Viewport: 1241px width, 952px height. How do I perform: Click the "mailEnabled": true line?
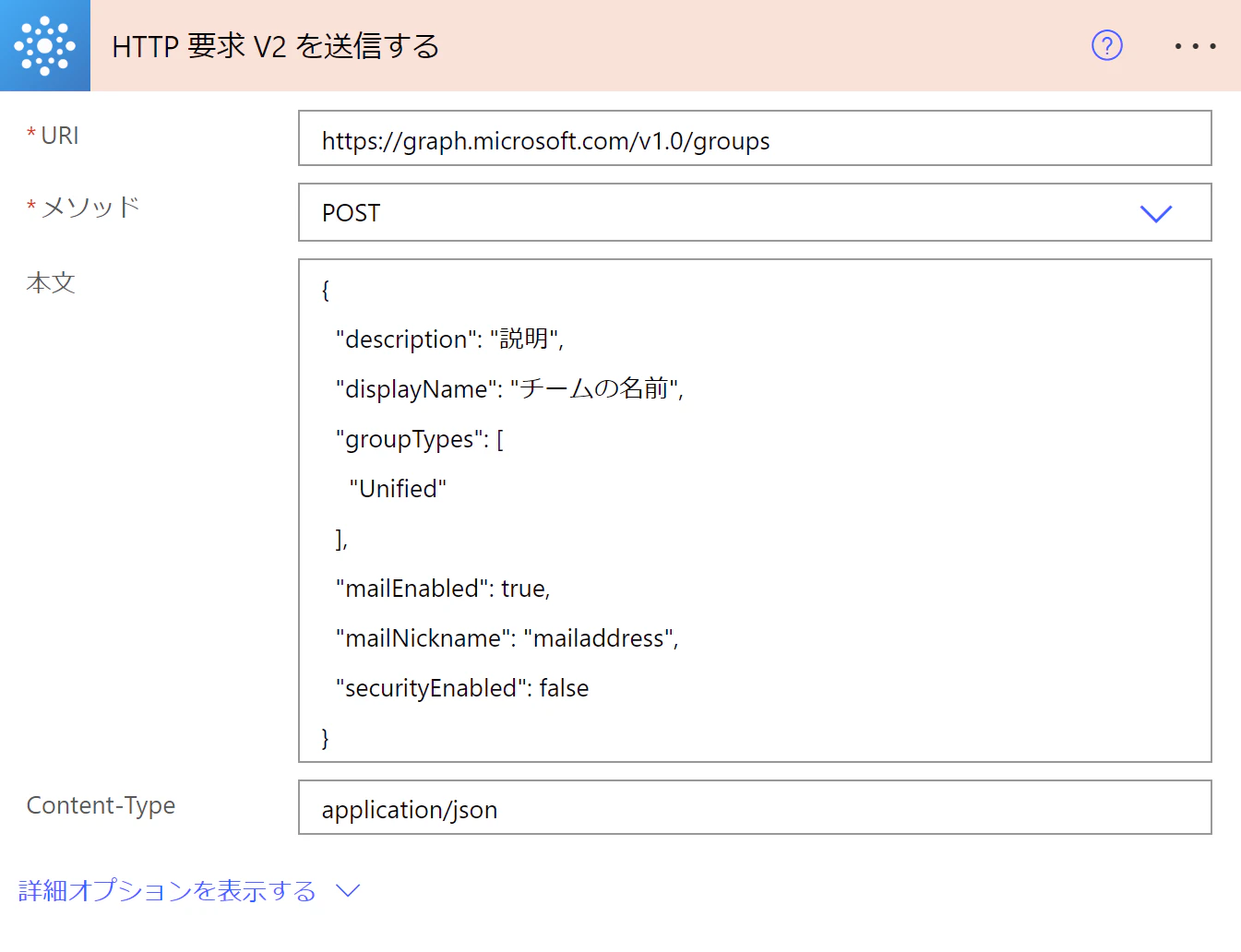[443, 589]
